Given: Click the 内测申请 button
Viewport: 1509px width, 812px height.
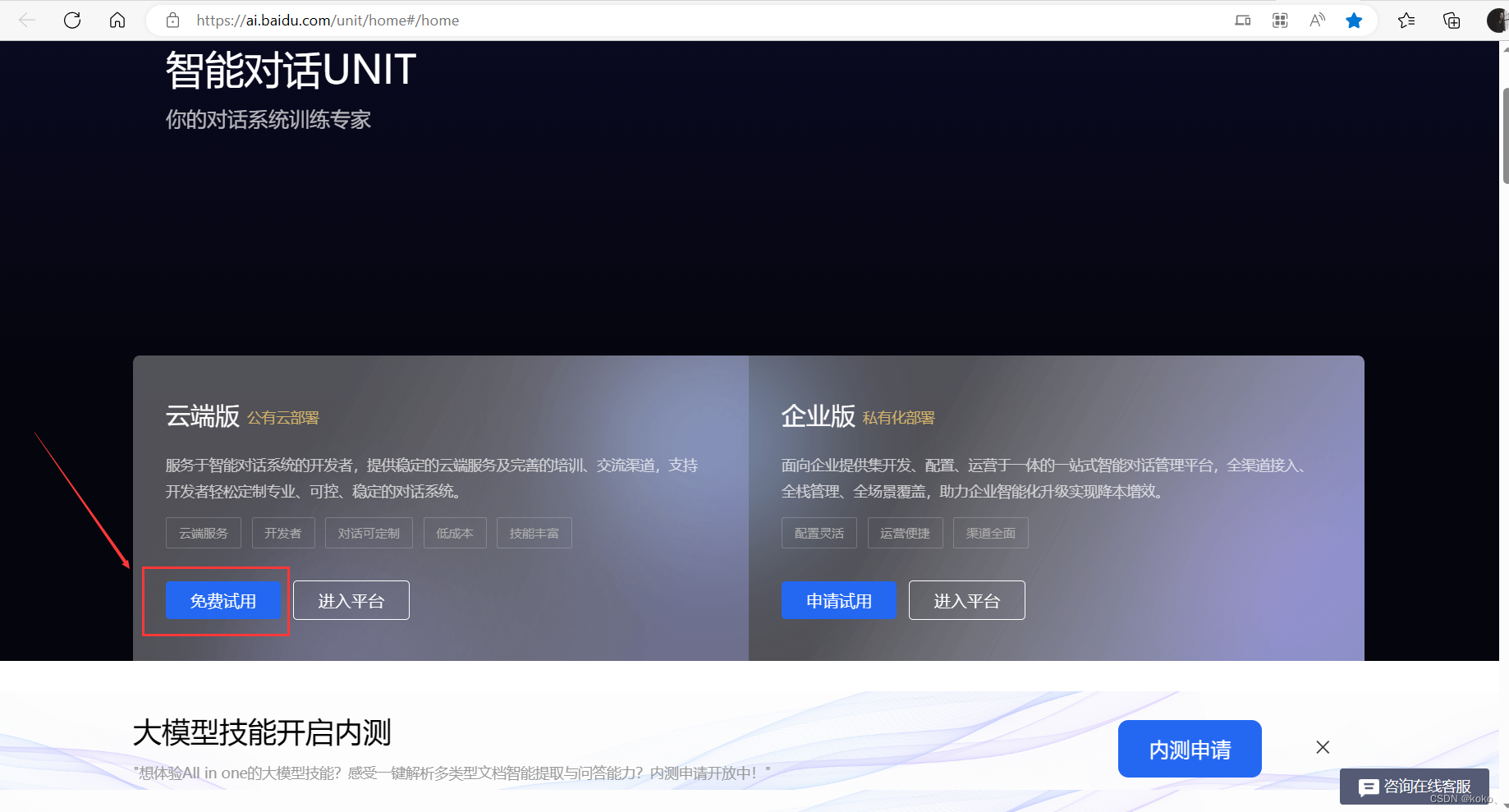Looking at the screenshot, I should (x=1190, y=749).
